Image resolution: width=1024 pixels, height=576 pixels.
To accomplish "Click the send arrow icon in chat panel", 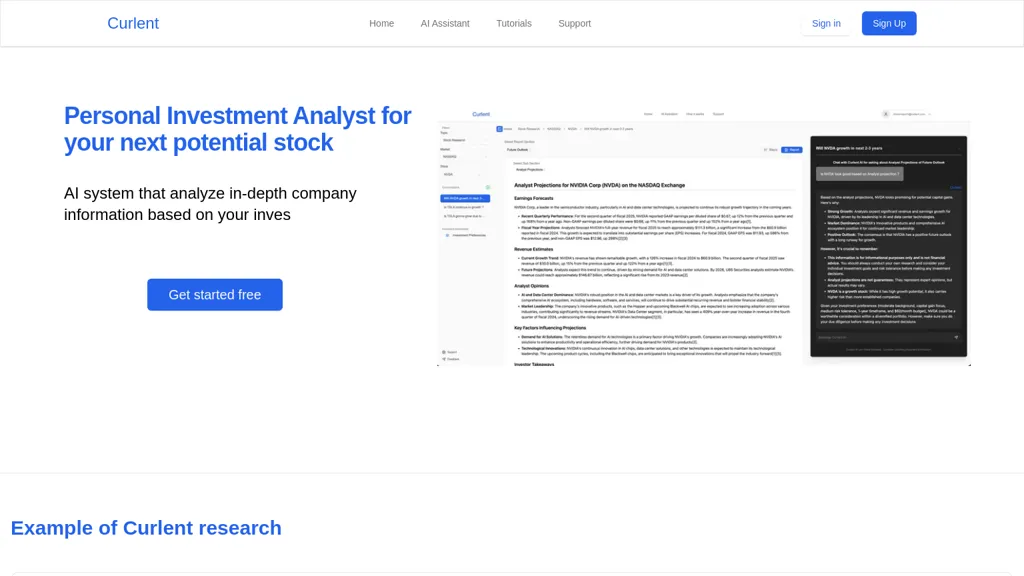I will coord(956,337).
